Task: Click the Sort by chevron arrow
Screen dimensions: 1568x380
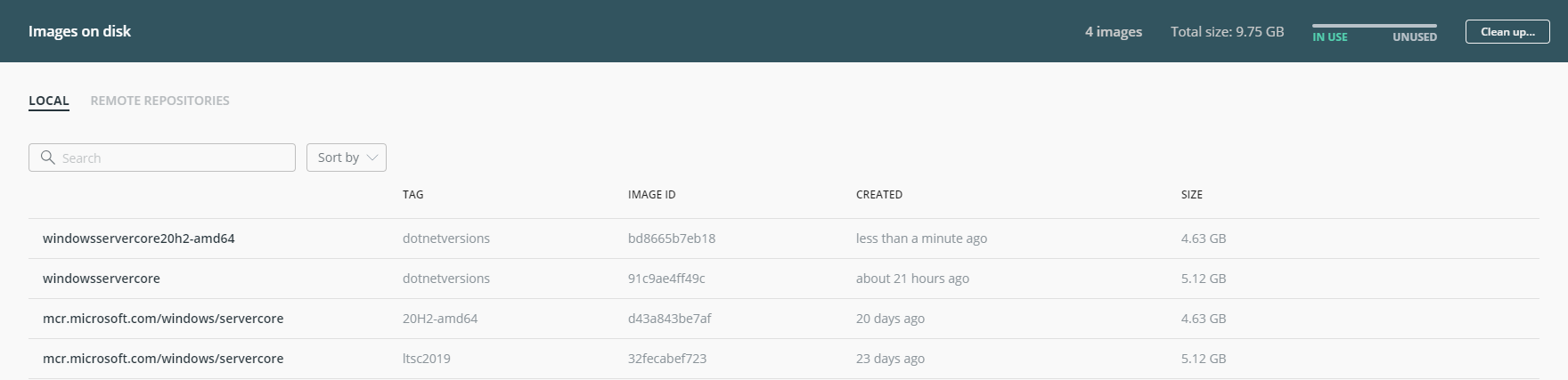Action: pyautogui.click(x=372, y=158)
